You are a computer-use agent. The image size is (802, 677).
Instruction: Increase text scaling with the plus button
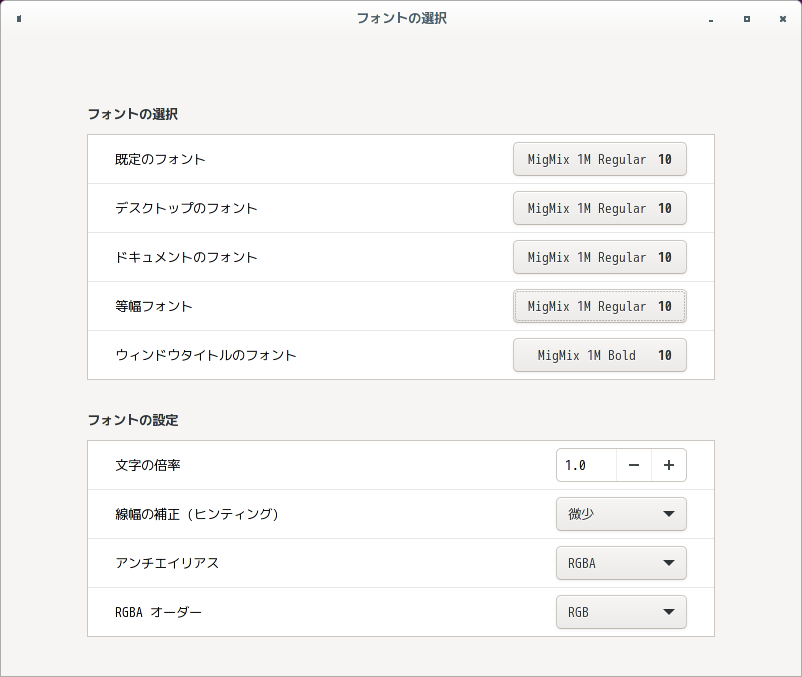coord(669,465)
